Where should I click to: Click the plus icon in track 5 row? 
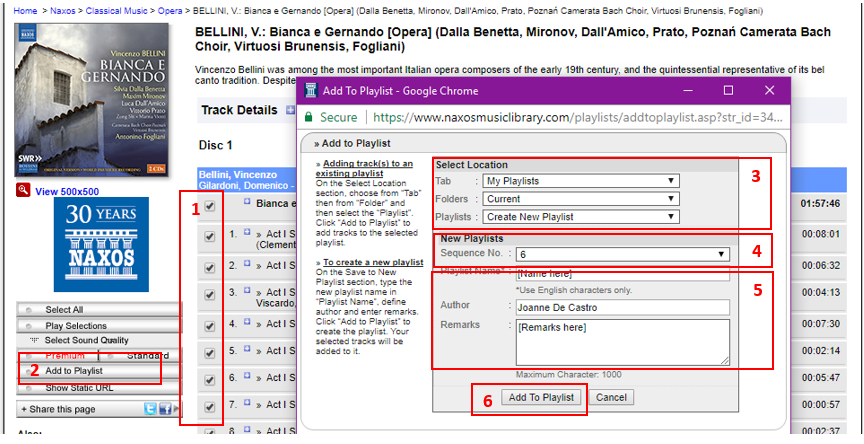[x=247, y=349]
